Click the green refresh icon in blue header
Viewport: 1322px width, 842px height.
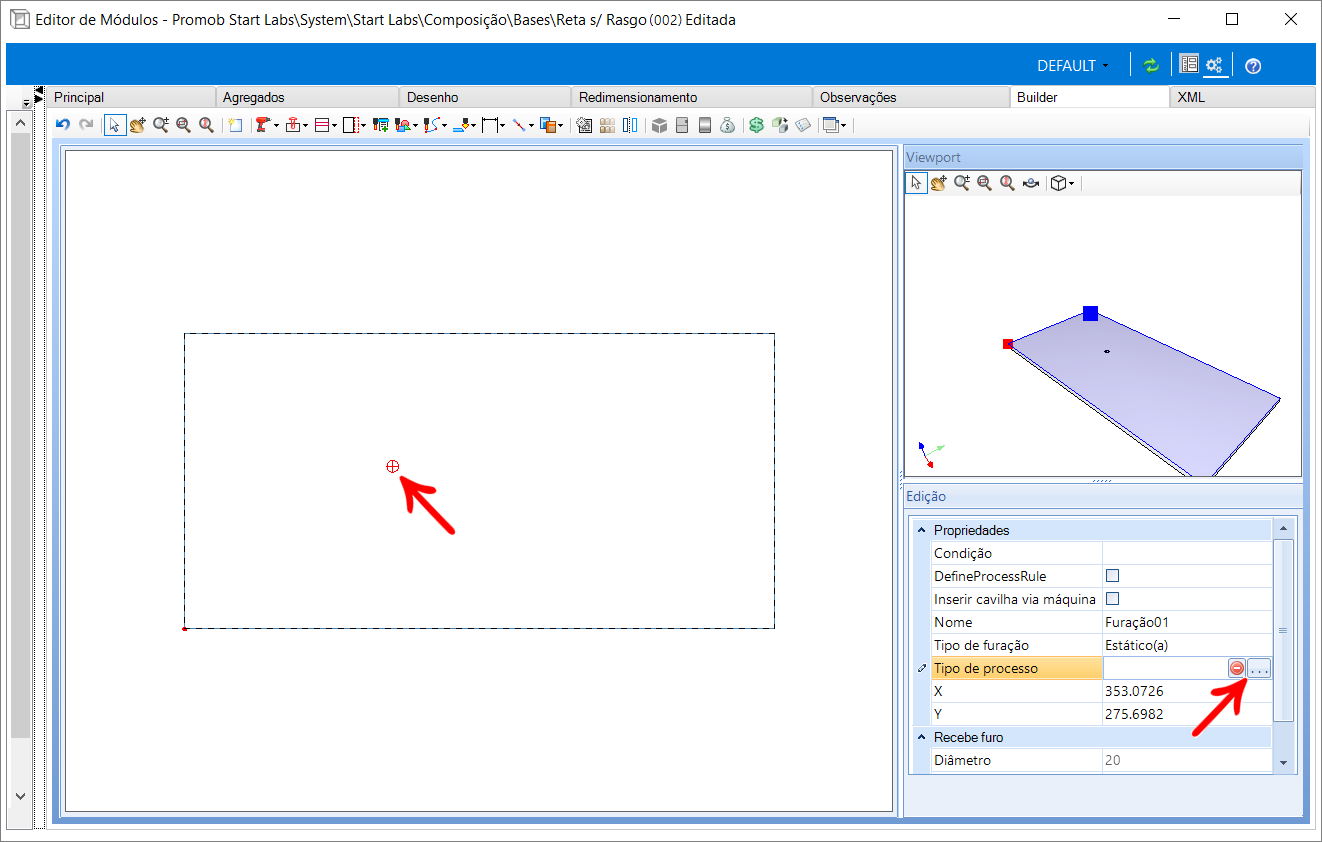pos(1151,65)
